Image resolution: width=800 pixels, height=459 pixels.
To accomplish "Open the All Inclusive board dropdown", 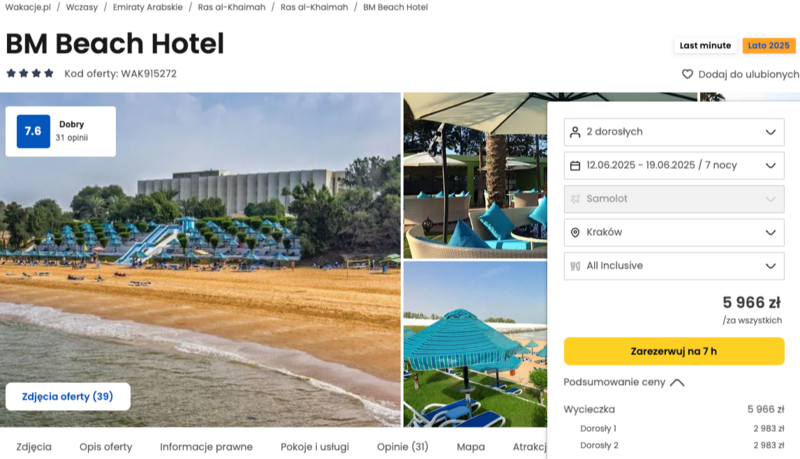I will [674, 266].
